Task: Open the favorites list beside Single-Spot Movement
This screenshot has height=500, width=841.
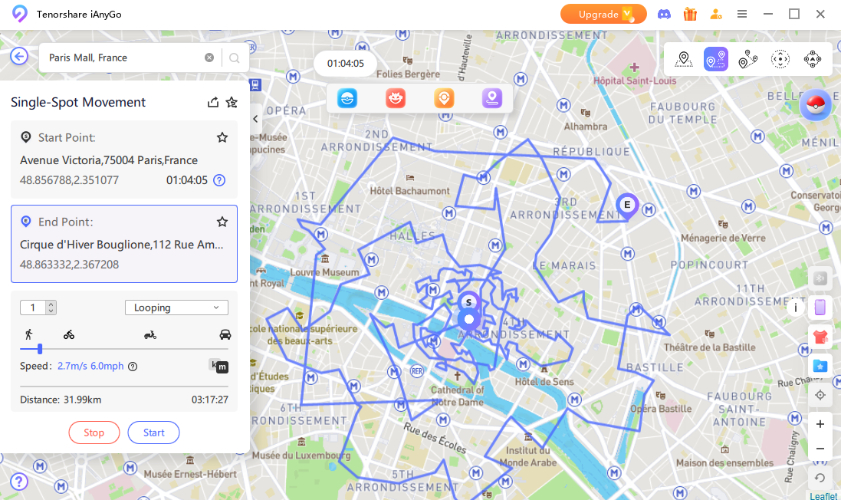Action: pyautogui.click(x=232, y=102)
